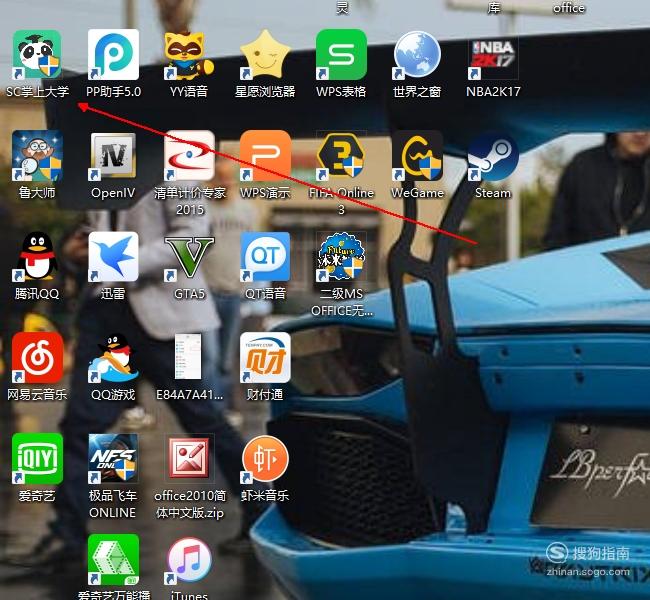Select 二级MS OFFICE shortcut icon
The width and height of the screenshot is (650, 600).
pos(341,257)
